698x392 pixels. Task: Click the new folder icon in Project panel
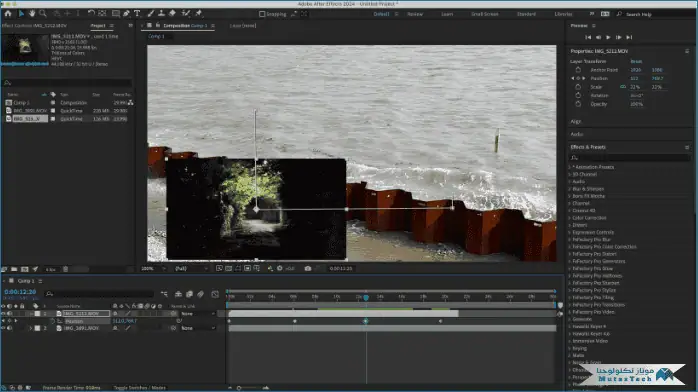[x=14, y=269]
